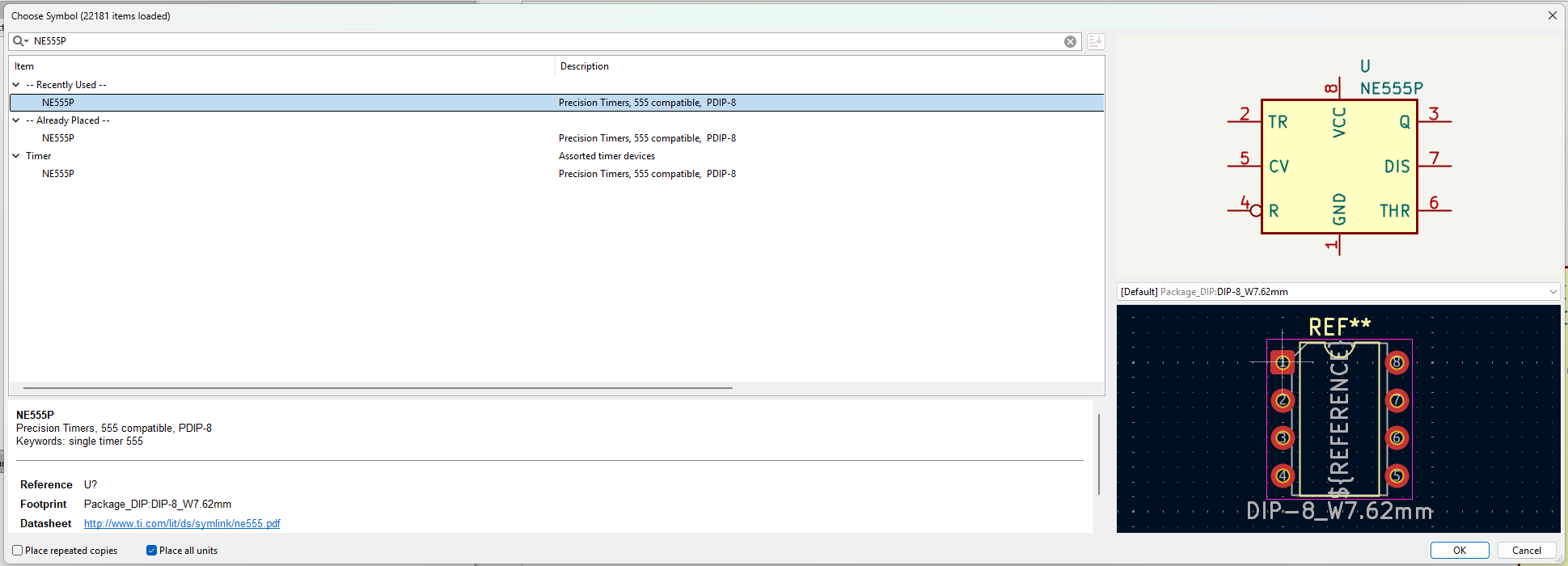
Task: Open the TI ne555.pdf datasheet link
Action: [x=182, y=524]
